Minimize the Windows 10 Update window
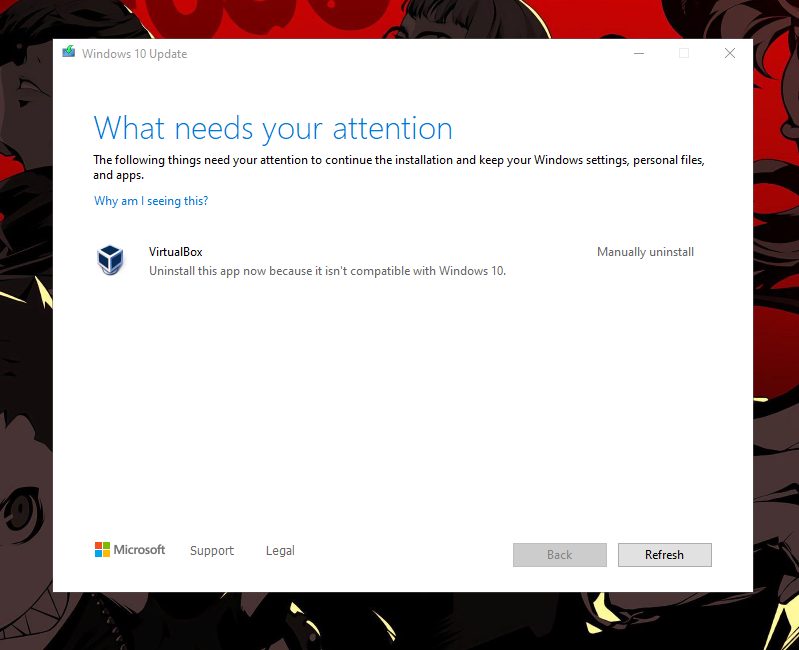 639,53
